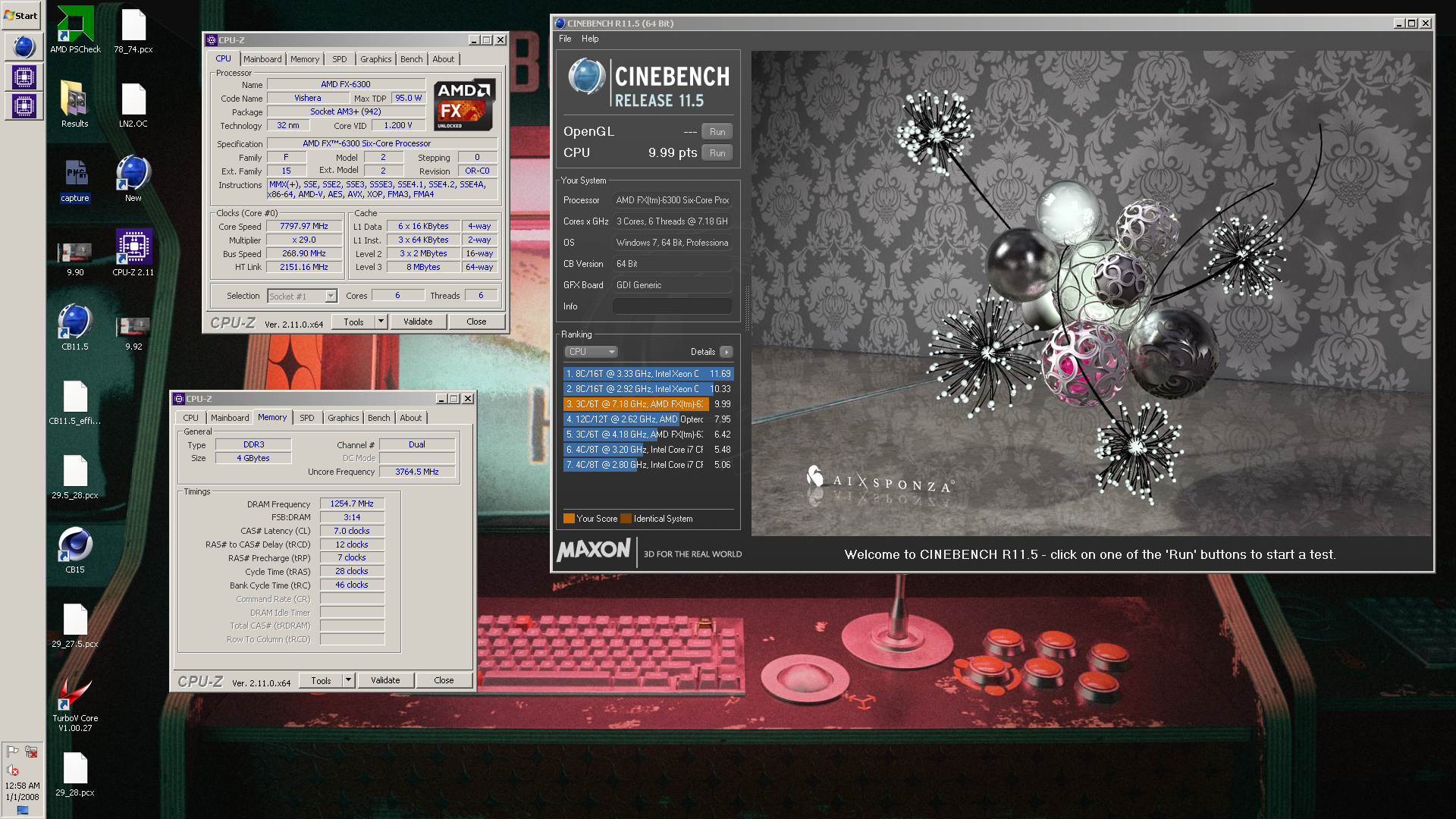Open Tools dropdown arrow in Memory CPU-Z window

(x=349, y=680)
